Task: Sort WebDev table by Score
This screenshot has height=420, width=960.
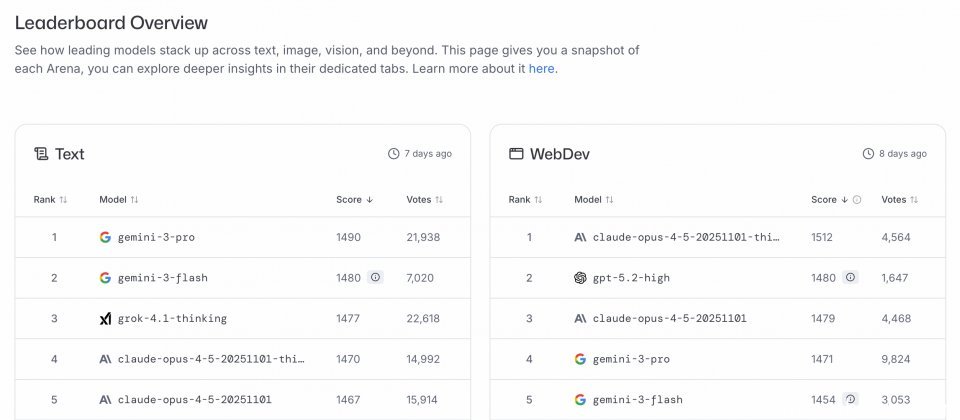Action: click(829, 200)
